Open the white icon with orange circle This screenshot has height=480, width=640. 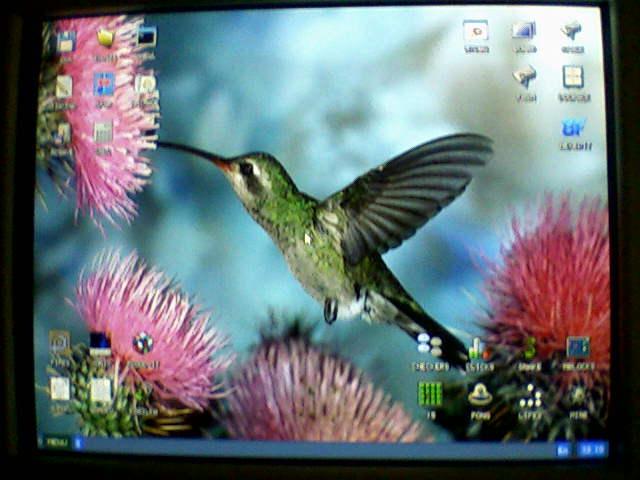coord(476,31)
